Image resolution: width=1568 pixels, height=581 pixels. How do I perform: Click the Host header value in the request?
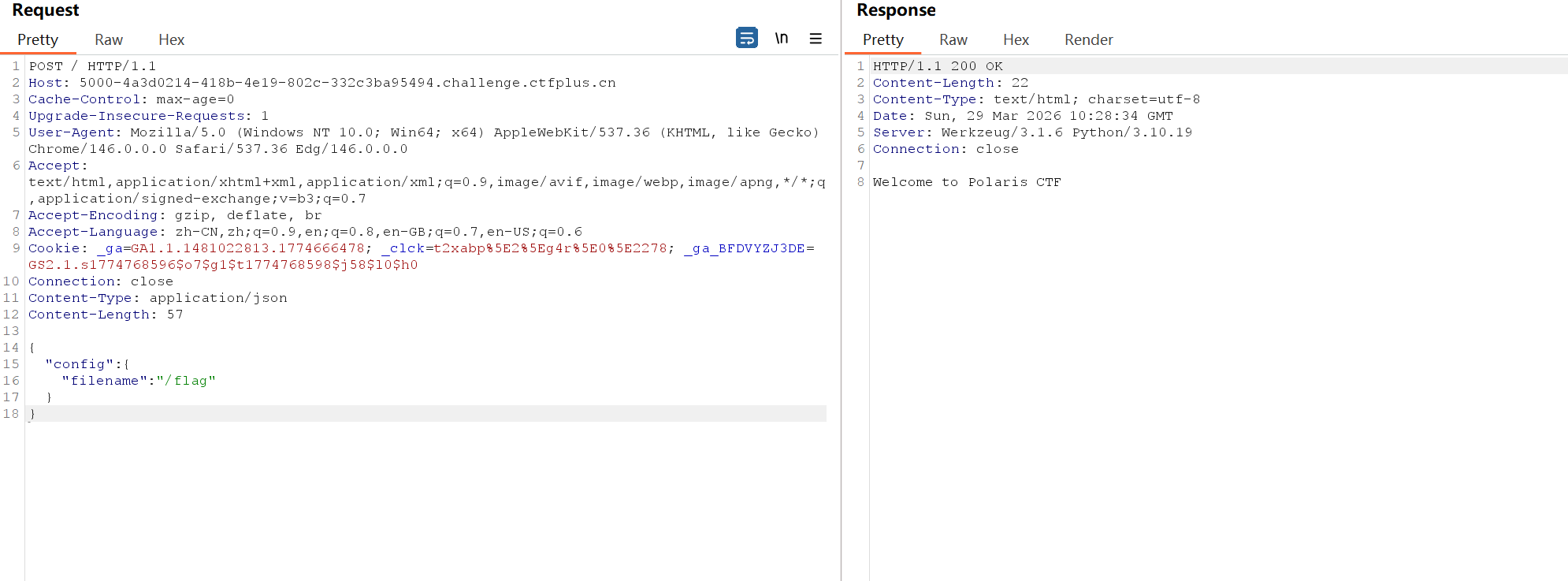click(x=347, y=83)
